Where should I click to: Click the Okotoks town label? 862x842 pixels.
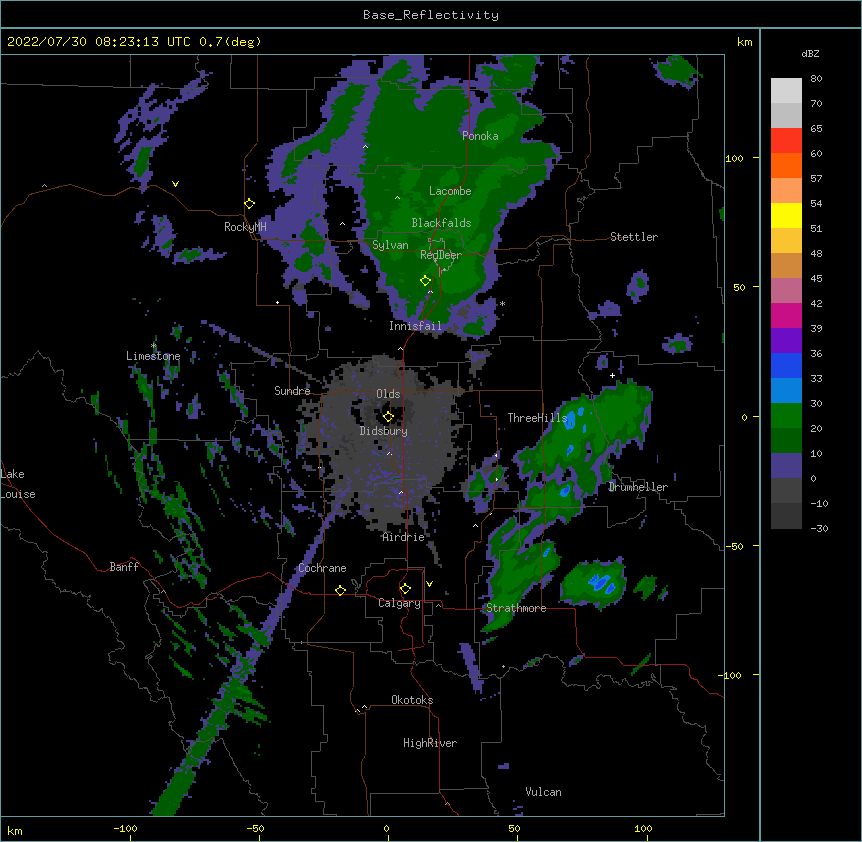point(412,700)
